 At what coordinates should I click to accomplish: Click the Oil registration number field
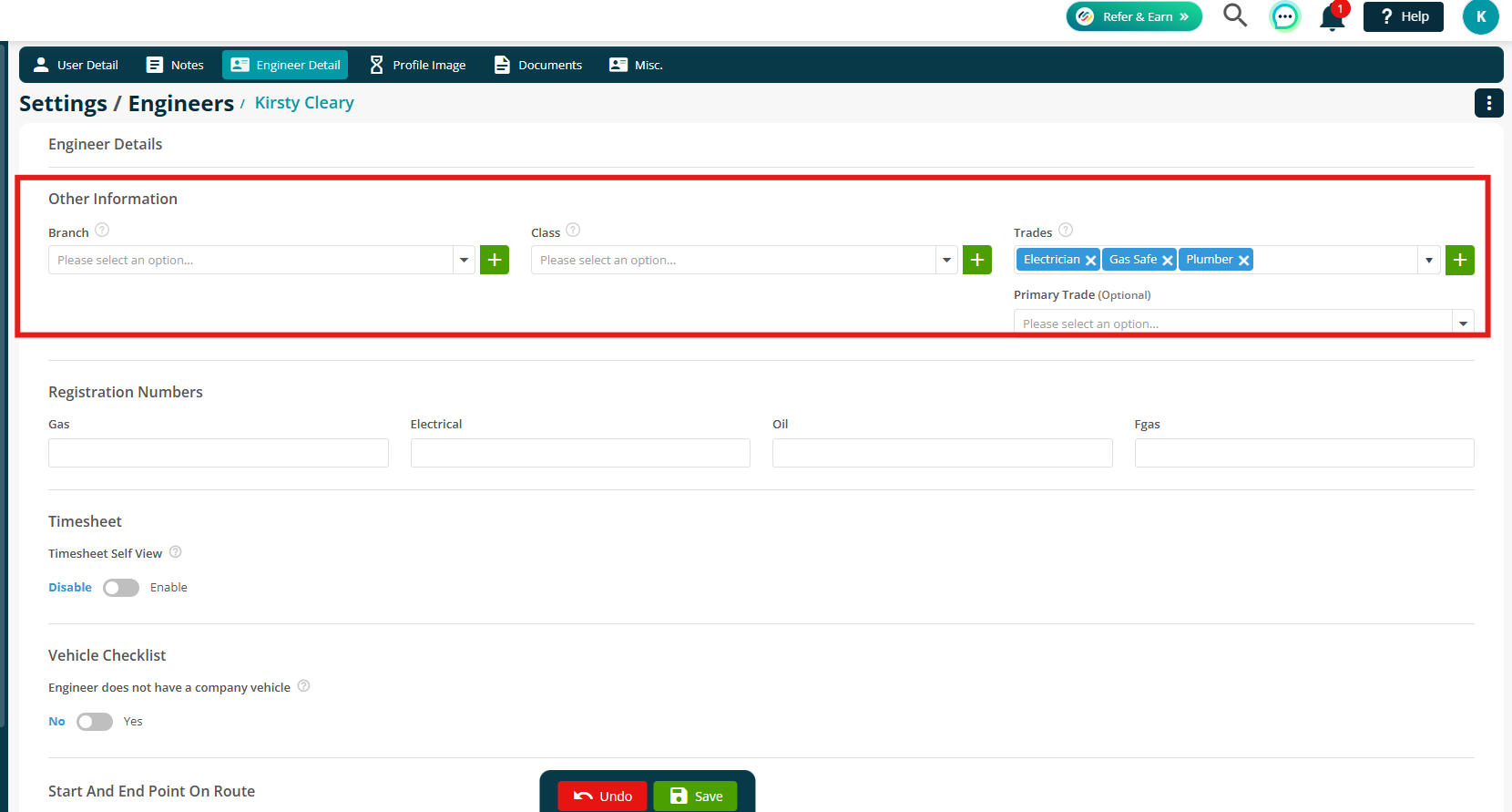point(943,453)
